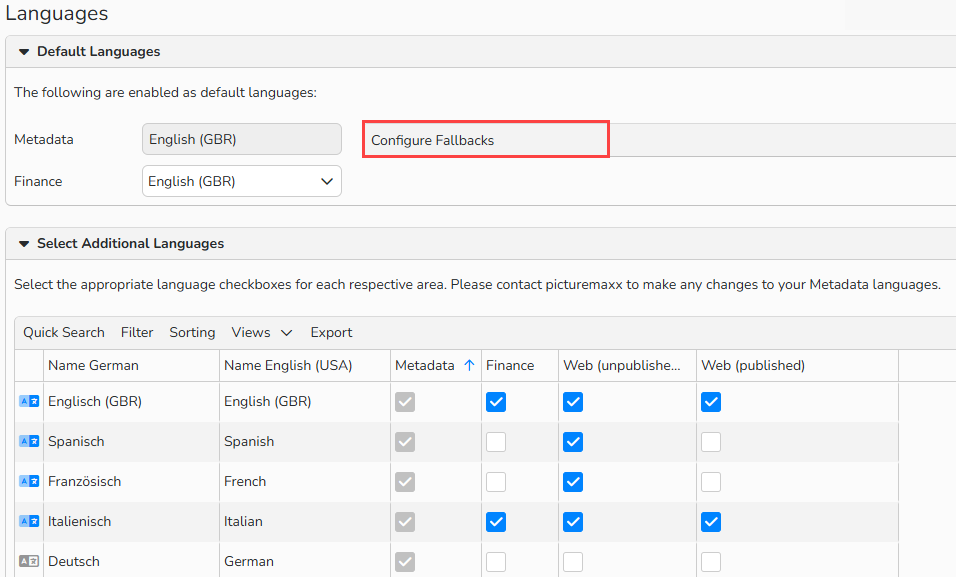Uncheck Web (unpublished) for Italienisch
The image size is (956, 577).
(x=573, y=522)
